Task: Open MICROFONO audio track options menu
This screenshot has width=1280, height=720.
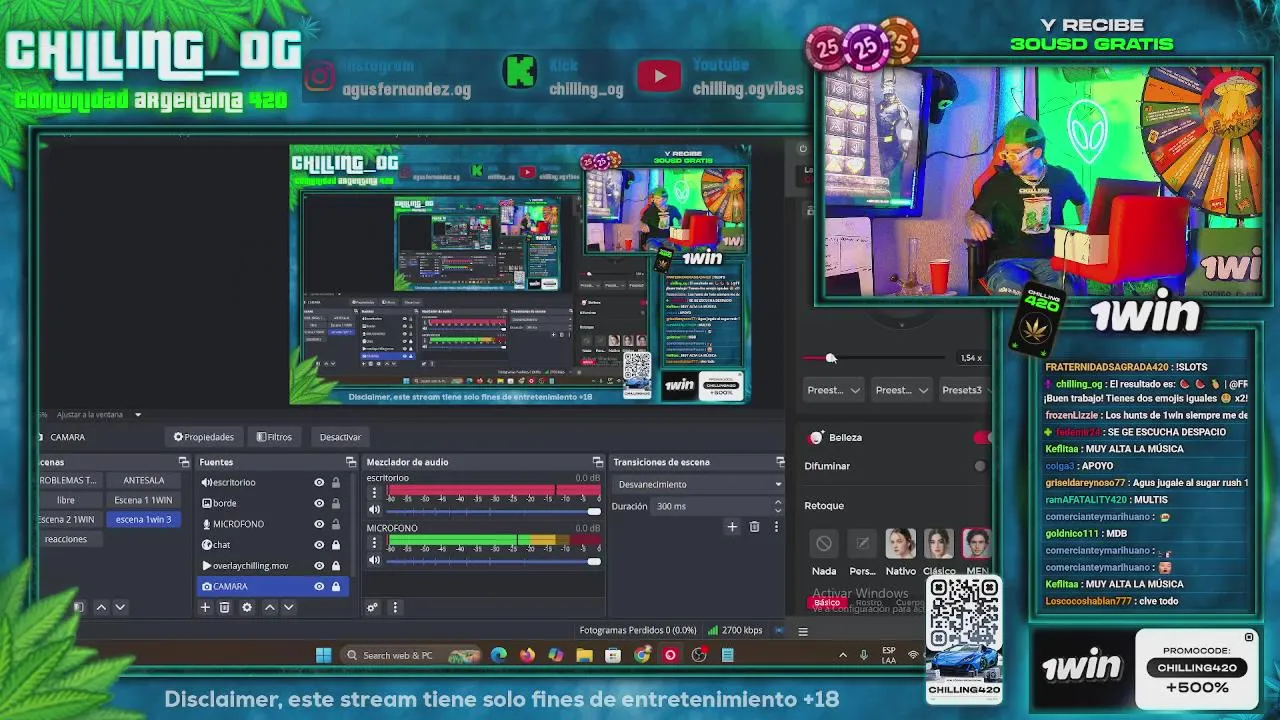Action: (x=374, y=541)
